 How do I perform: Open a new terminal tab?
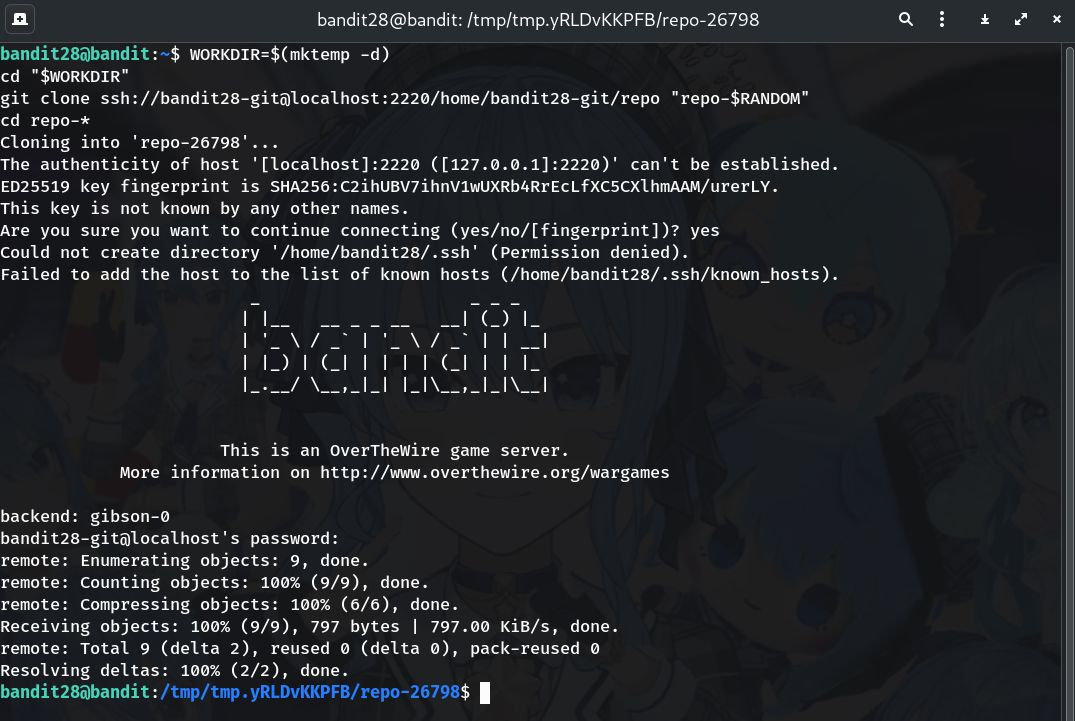tap(21, 19)
